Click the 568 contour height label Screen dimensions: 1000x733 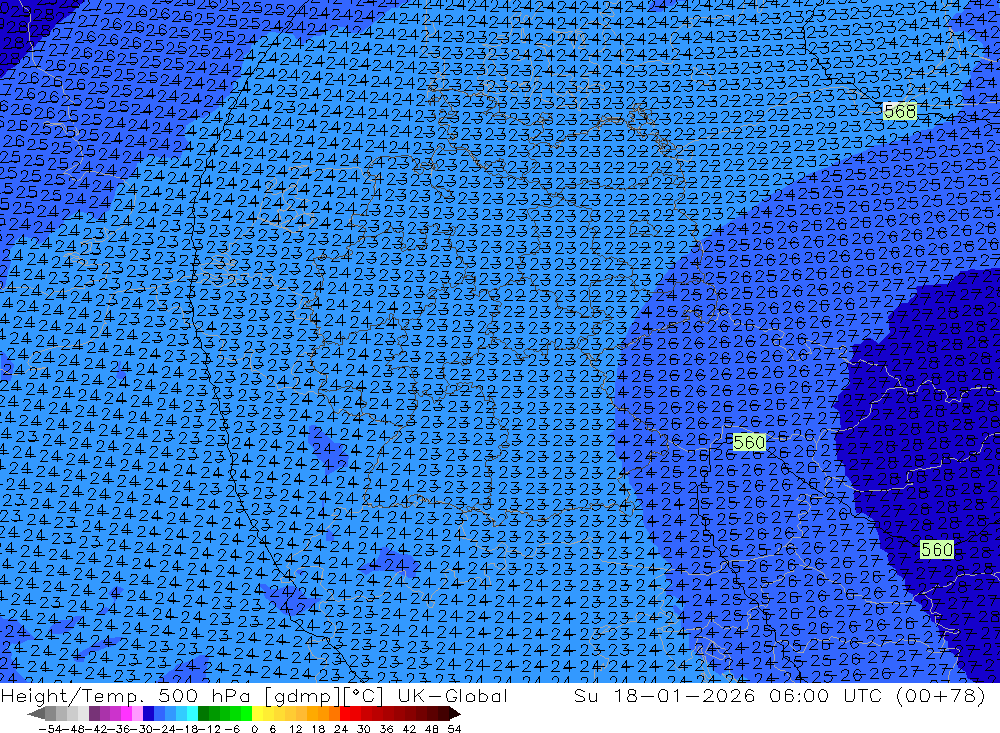pos(900,112)
